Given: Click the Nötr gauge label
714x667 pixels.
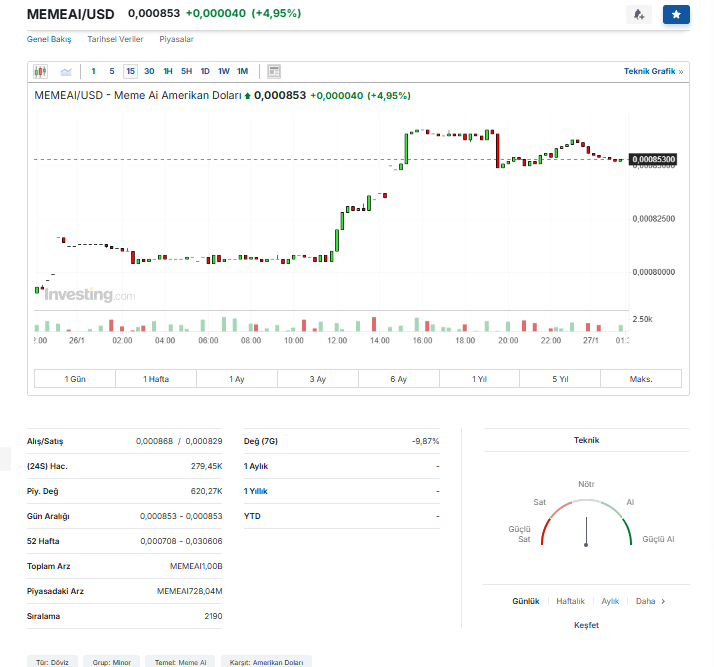Looking at the screenshot, I should pyautogui.click(x=586, y=484).
